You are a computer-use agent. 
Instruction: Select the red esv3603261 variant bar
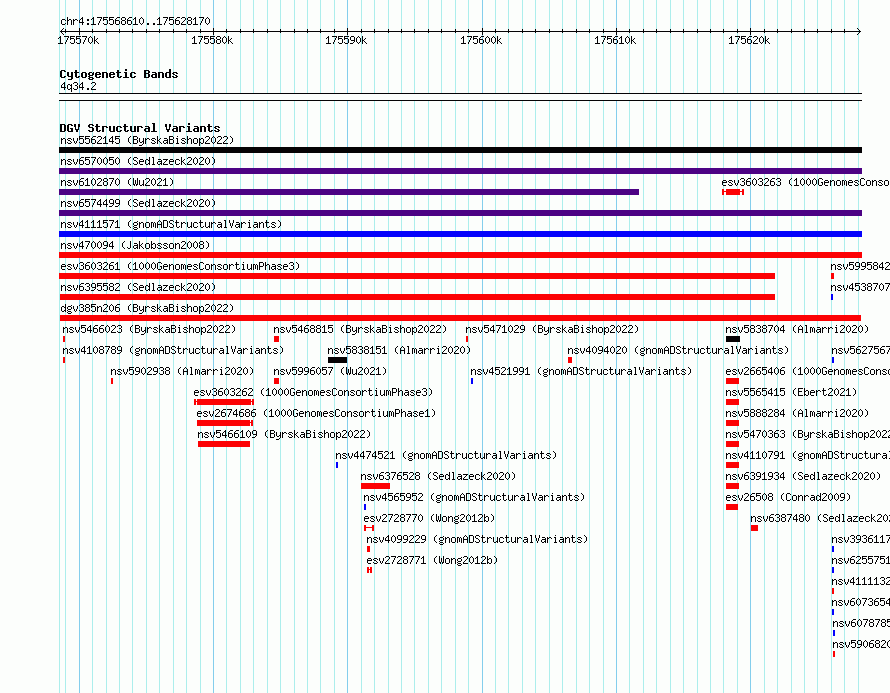[x=417, y=276]
